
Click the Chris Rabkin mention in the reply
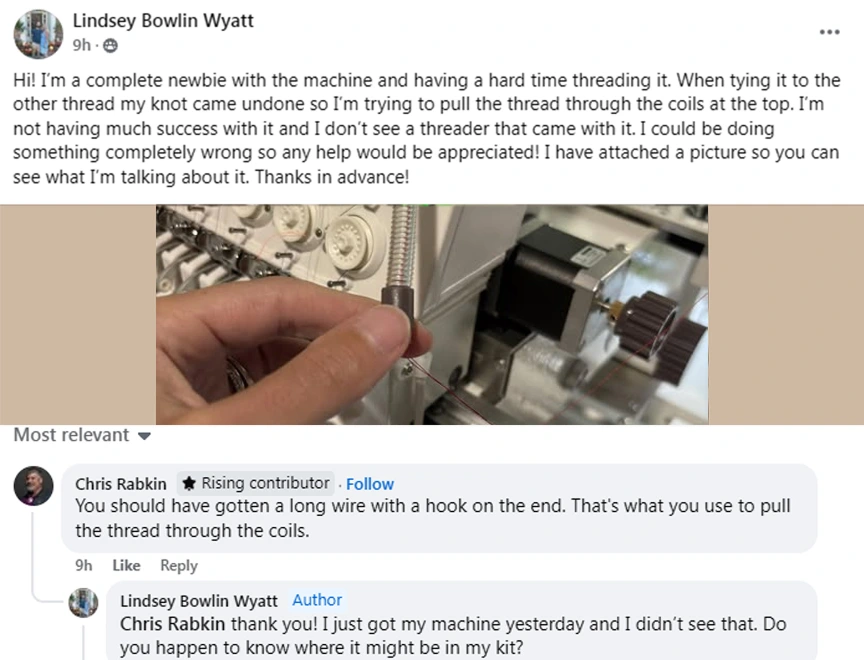pyautogui.click(x=172, y=624)
